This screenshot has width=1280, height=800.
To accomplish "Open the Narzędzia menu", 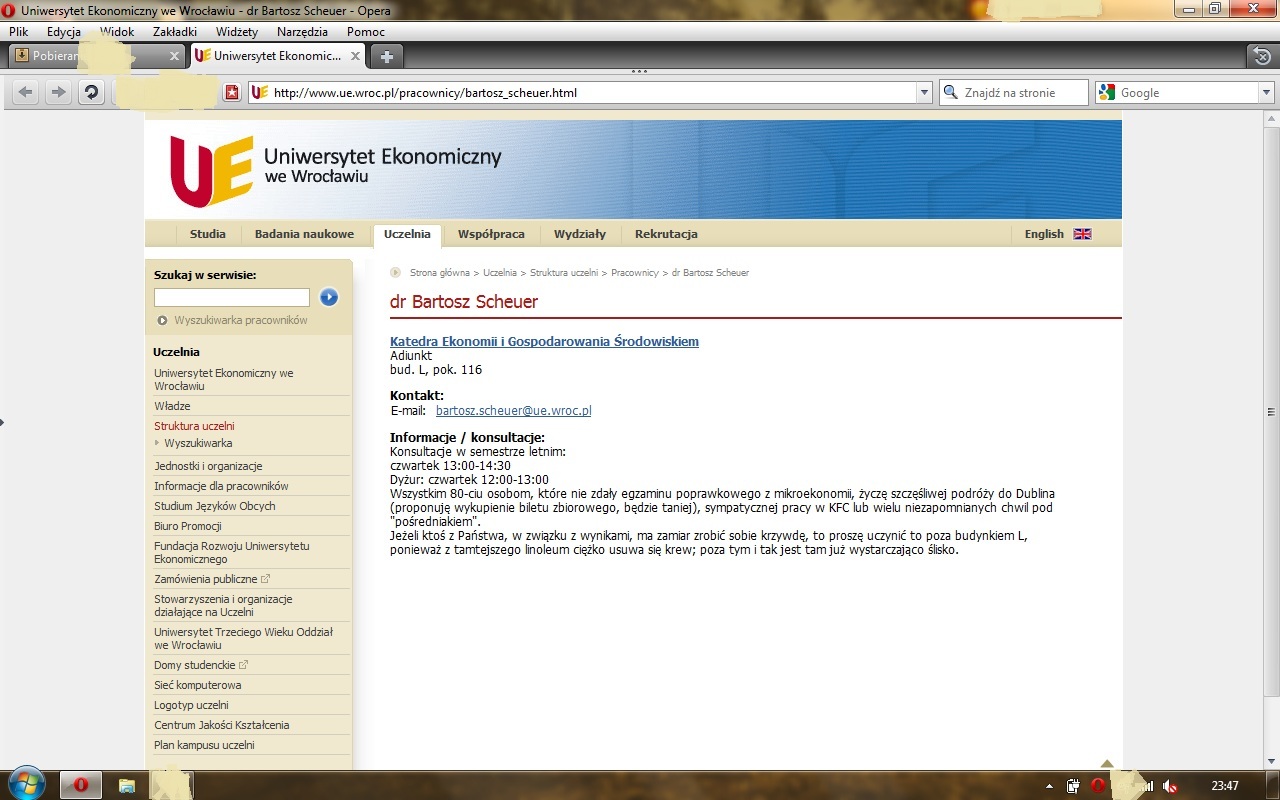I will (x=302, y=32).
